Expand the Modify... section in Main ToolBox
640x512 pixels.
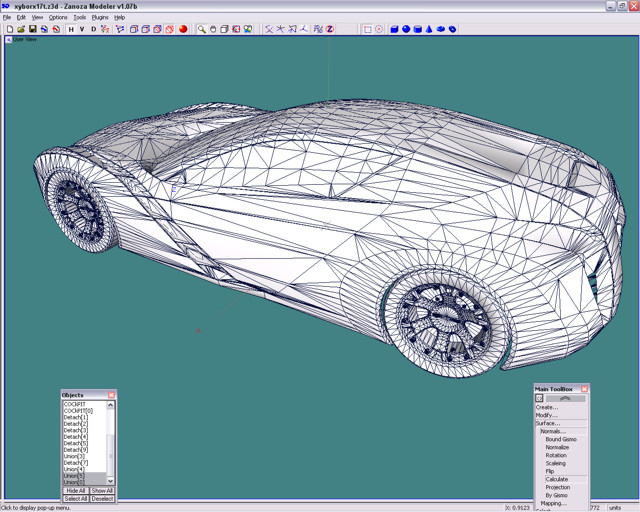coord(547,415)
